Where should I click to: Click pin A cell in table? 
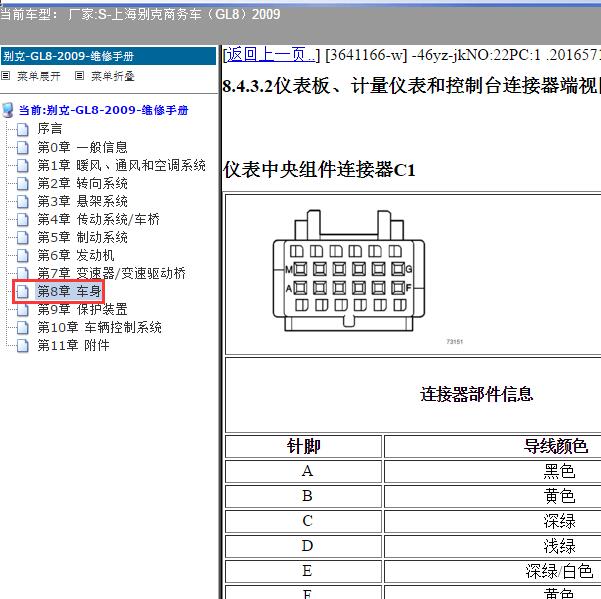[303, 471]
